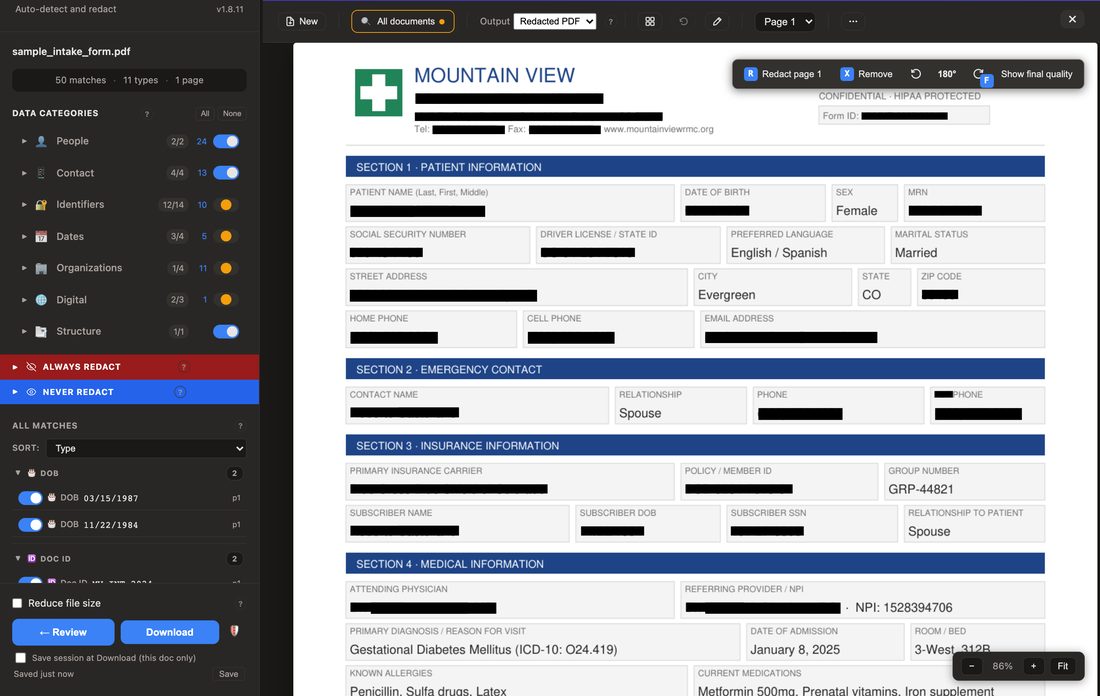Toggle the Organizations category switch
Screen dimensions: 1100x696
[226, 268]
